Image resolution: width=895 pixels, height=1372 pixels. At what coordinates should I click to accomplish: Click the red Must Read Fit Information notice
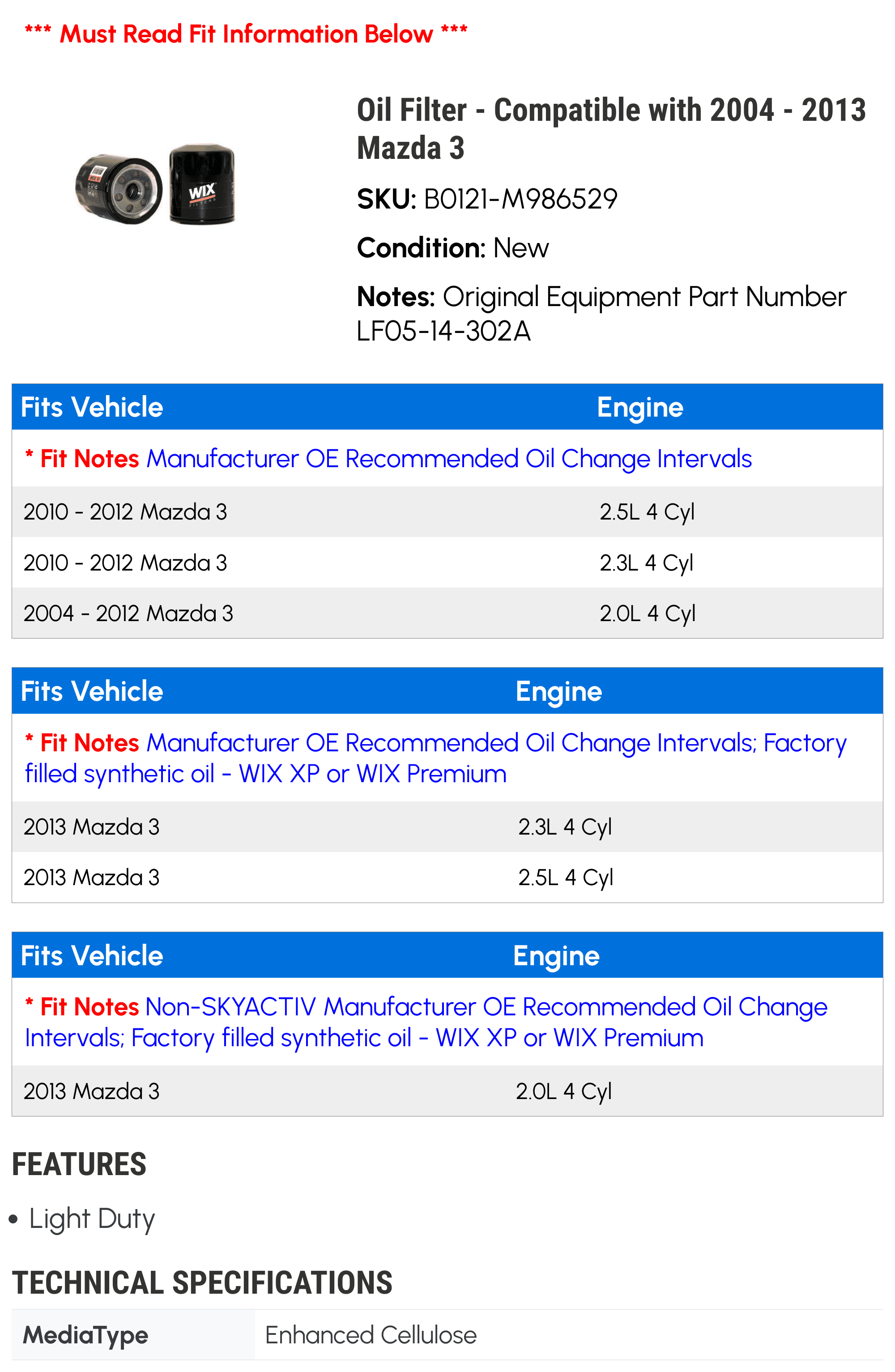click(x=246, y=34)
